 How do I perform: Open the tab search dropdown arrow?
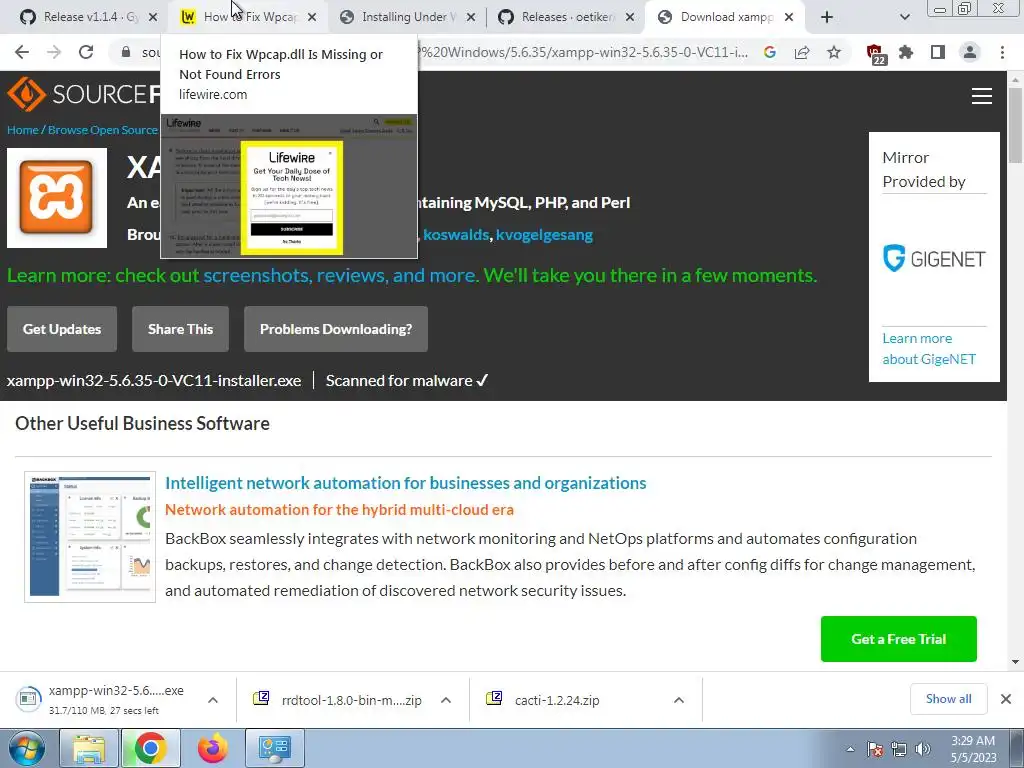(x=904, y=17)
